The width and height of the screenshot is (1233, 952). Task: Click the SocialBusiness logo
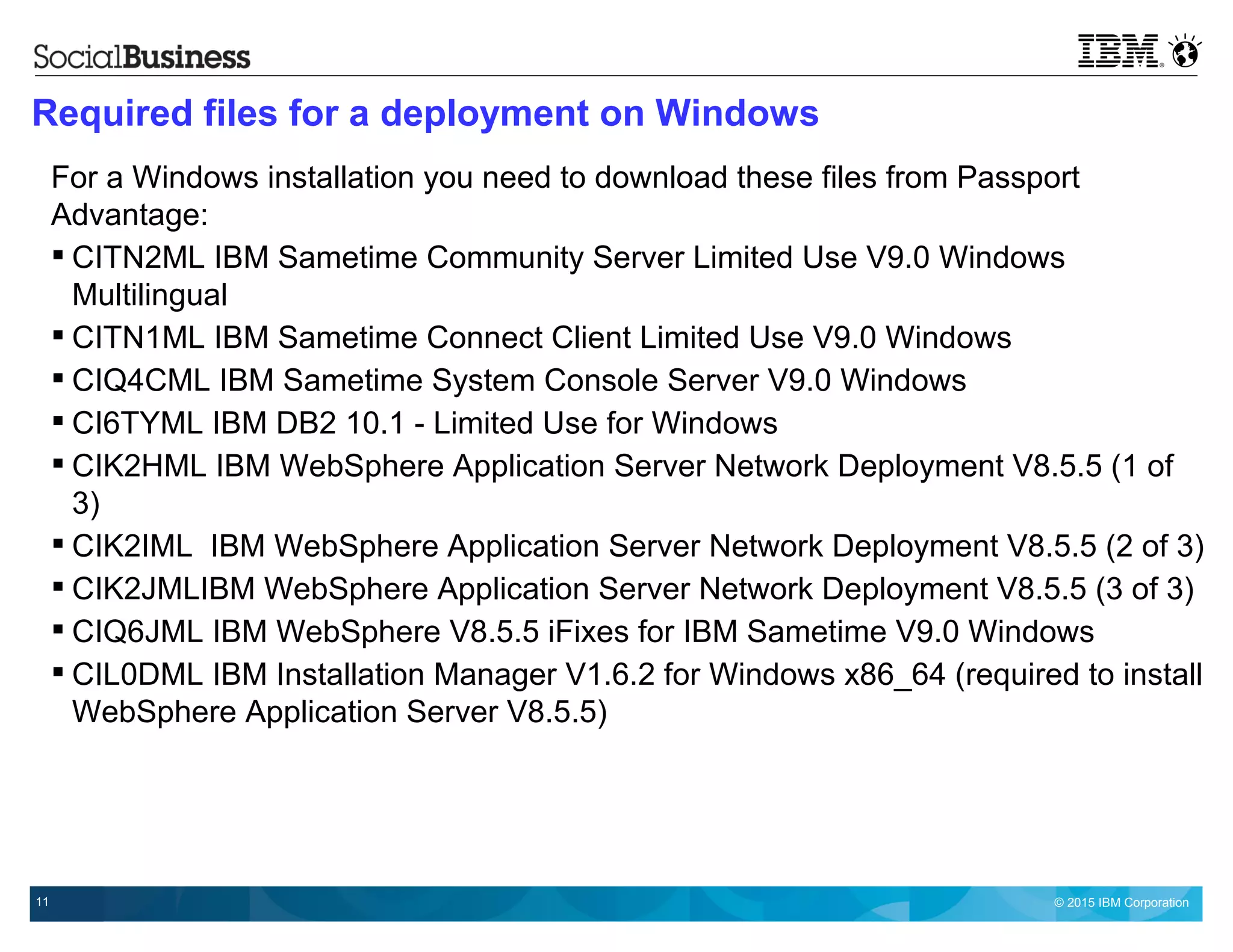141,57
